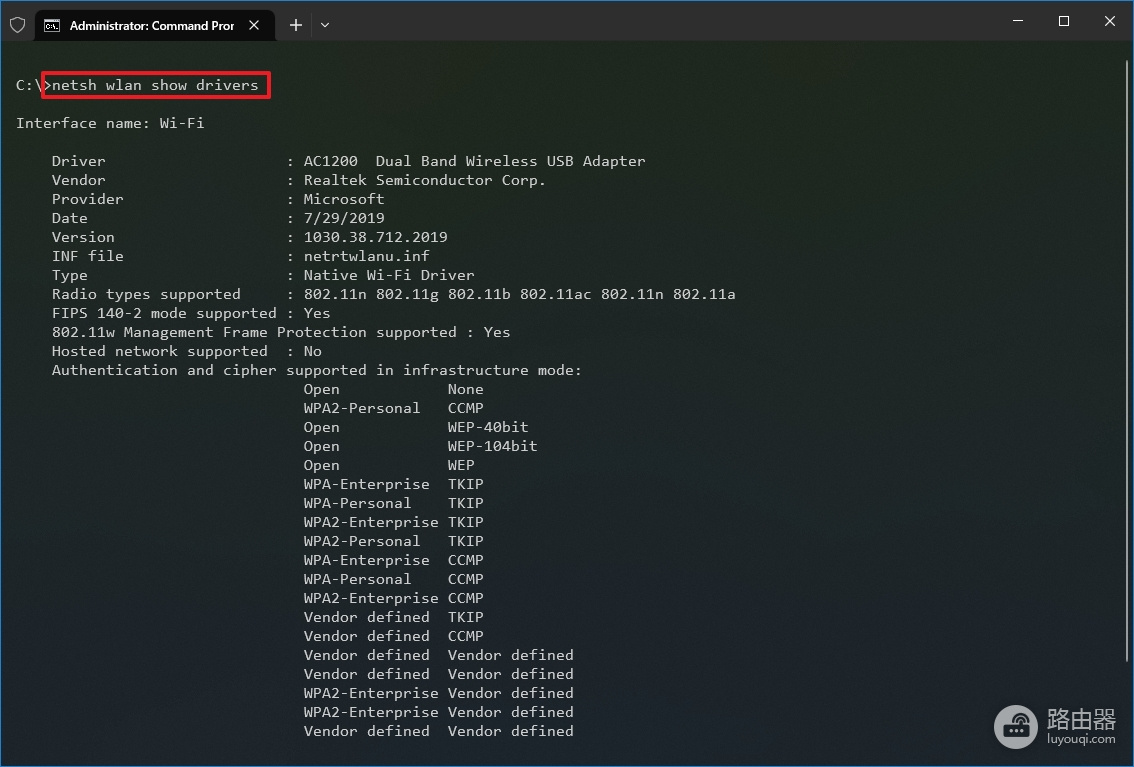This screenshot has height=767, width=1134.
Task: Click the 'WPA-Enterprise' CCMP row
Action: click(x=393, y=560)
